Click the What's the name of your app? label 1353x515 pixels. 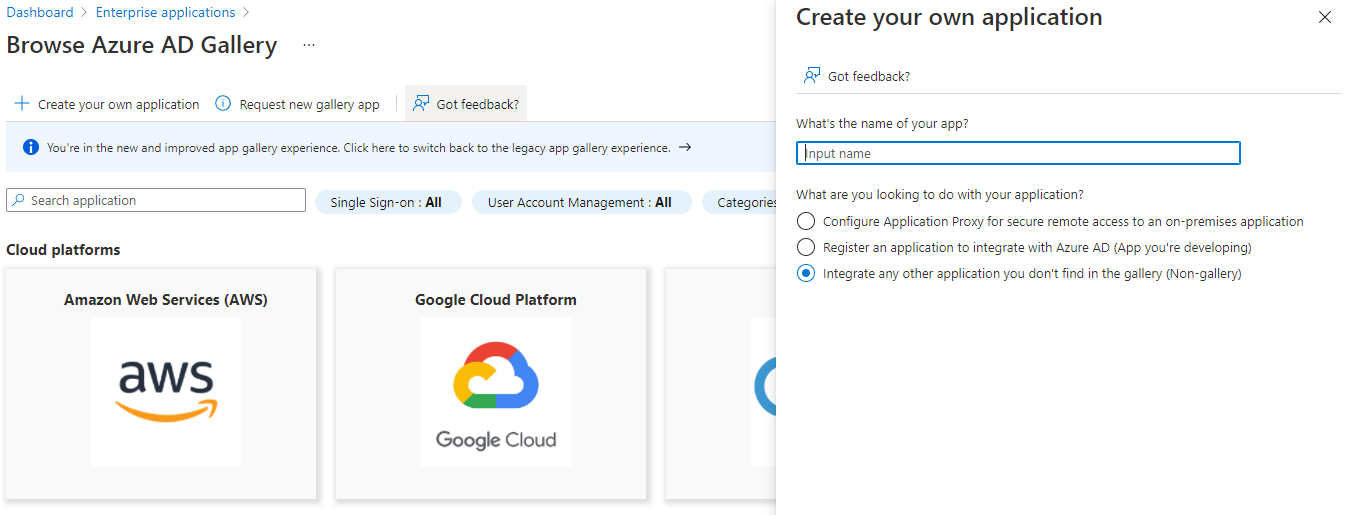point(882,124)
